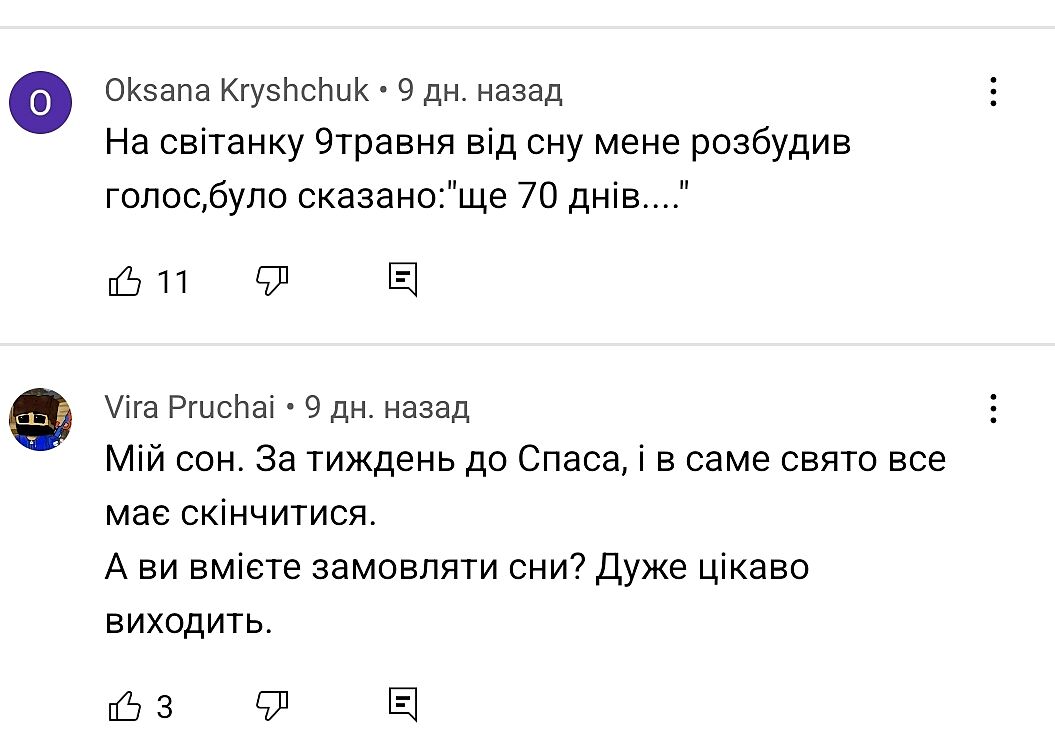
Task: Visit Vira Pruchai's channel name link
Action: coord(190,408)
